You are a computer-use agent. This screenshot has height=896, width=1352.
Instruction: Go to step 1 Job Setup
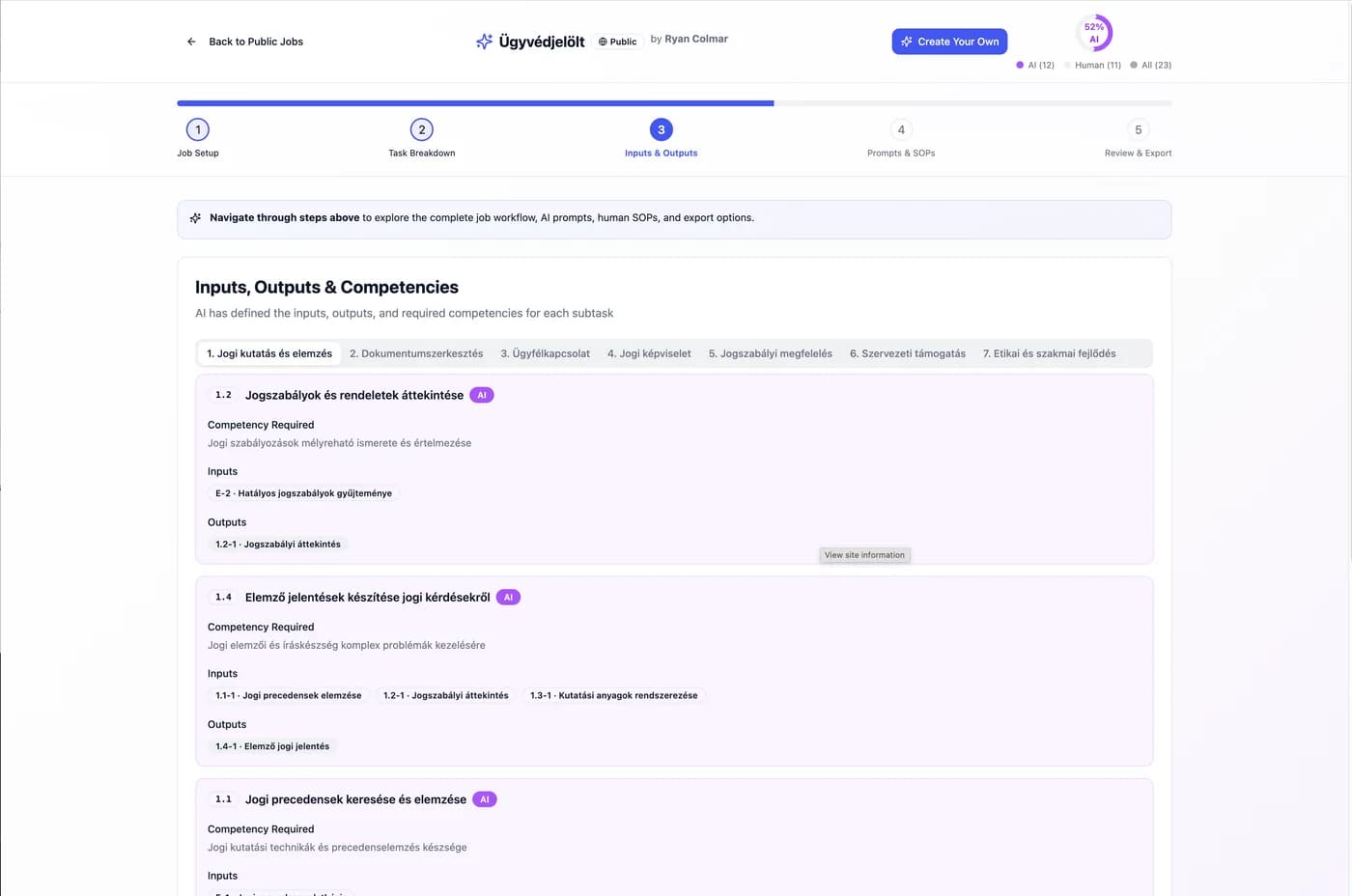pos(198,138)
